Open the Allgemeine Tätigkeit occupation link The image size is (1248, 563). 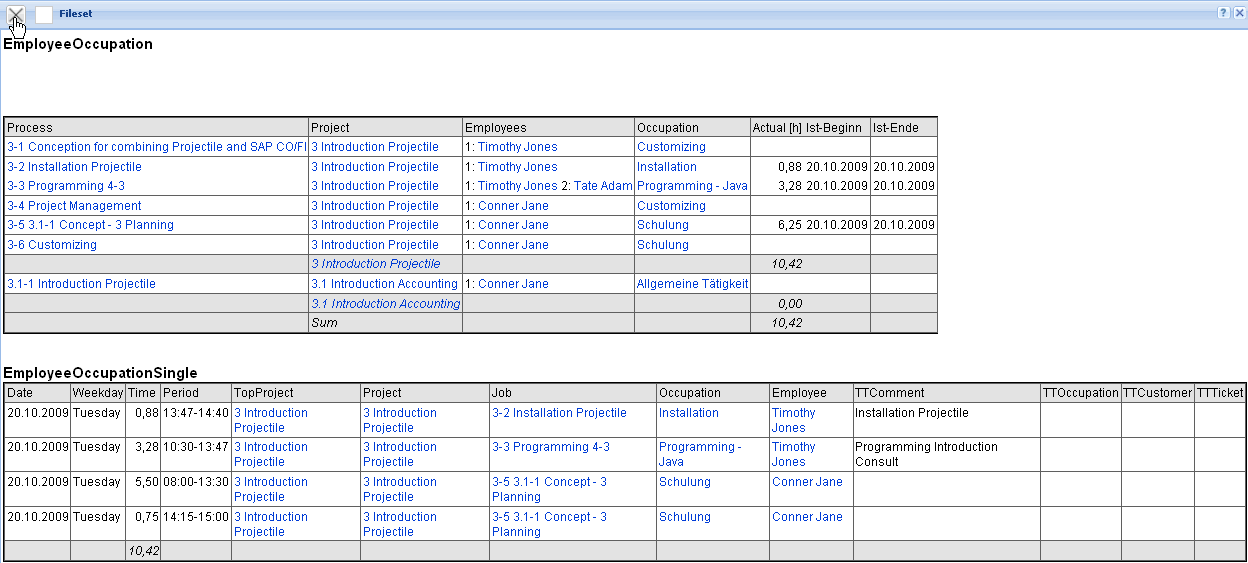(692, 284)
